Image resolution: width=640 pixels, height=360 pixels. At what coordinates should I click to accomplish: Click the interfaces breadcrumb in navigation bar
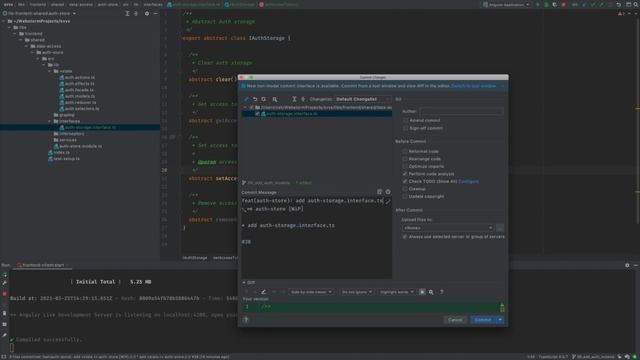153,4
